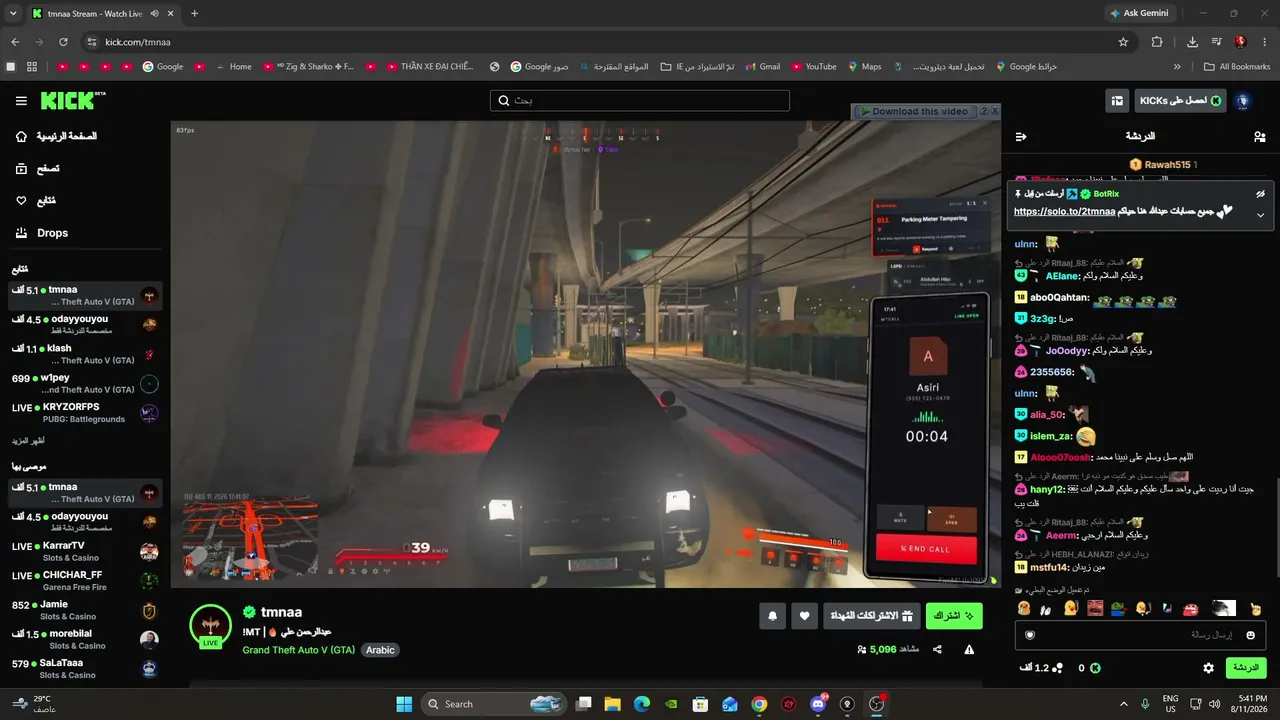Open SaLaTaaa recommended channel
The height and width of the screenshot is (720, 1280).
pyautogui.click(x=85, y=669)
